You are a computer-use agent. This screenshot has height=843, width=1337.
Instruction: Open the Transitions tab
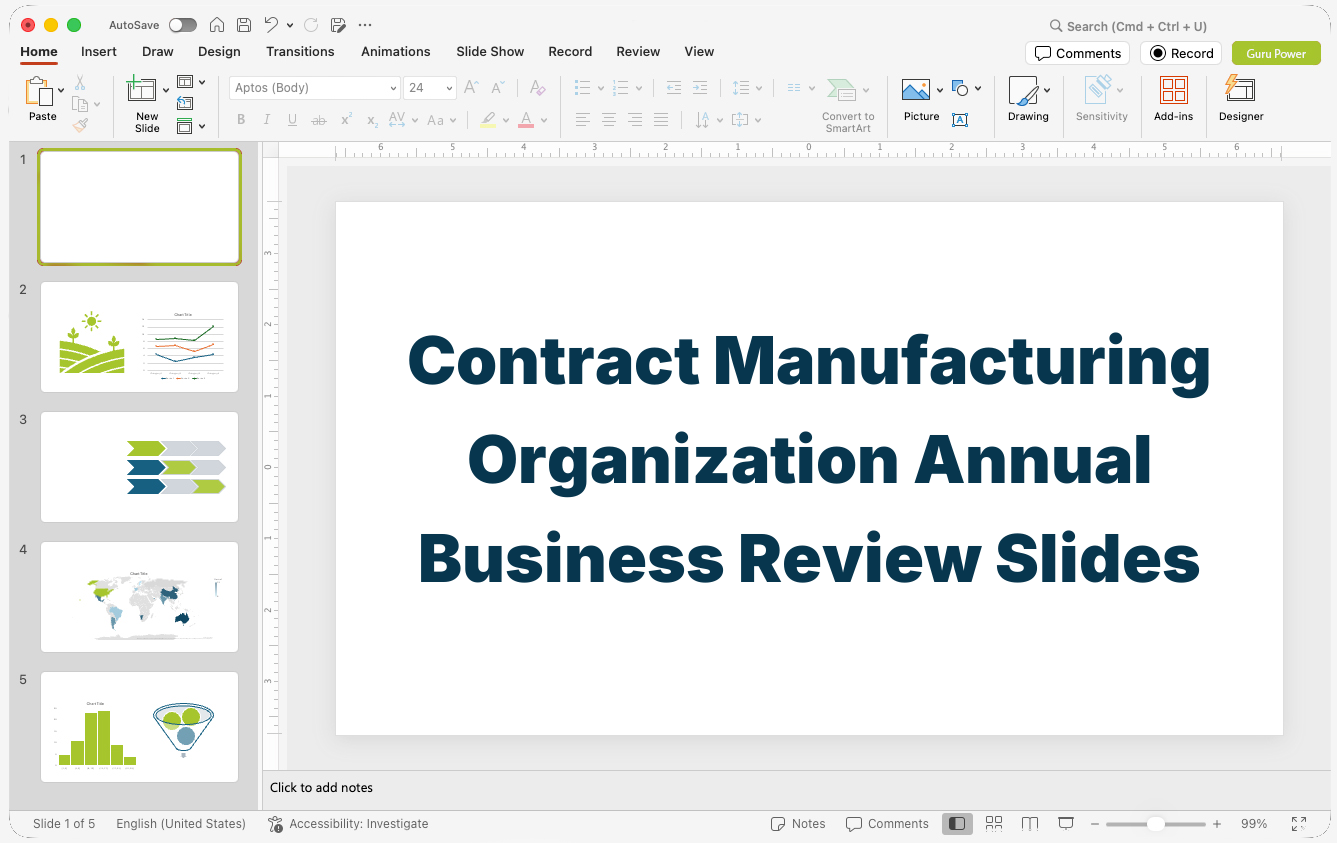tap(300, 52)
